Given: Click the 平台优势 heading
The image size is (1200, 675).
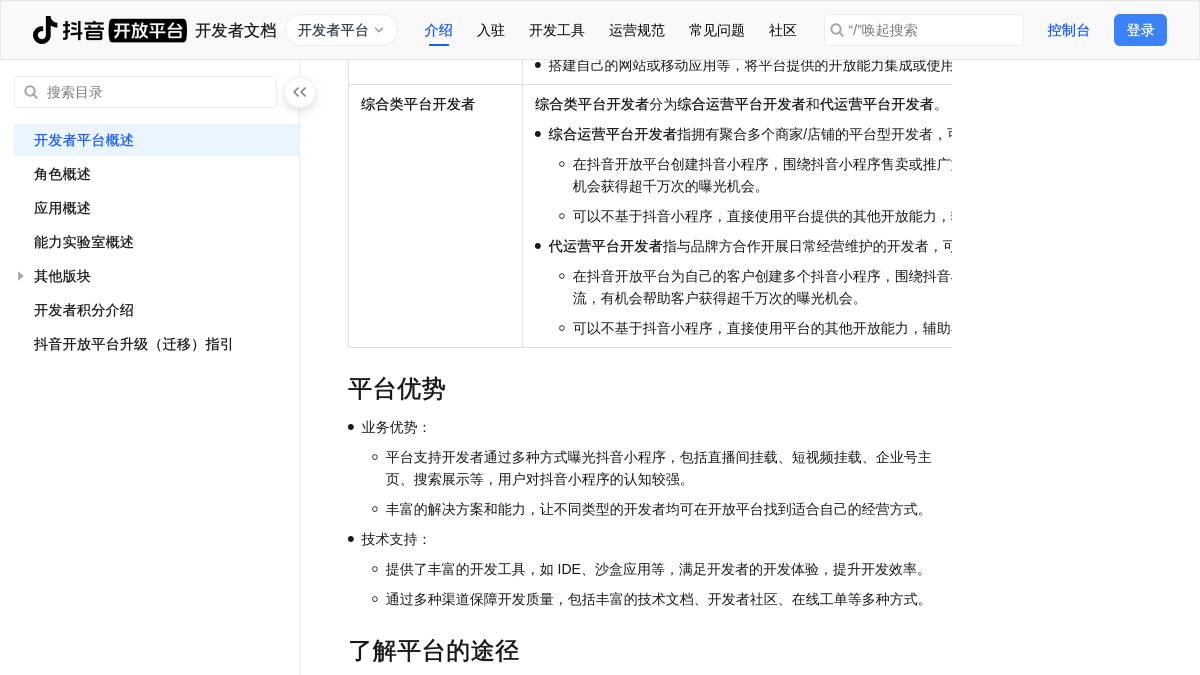Looking at the screenshot, I should coord(397,389).
